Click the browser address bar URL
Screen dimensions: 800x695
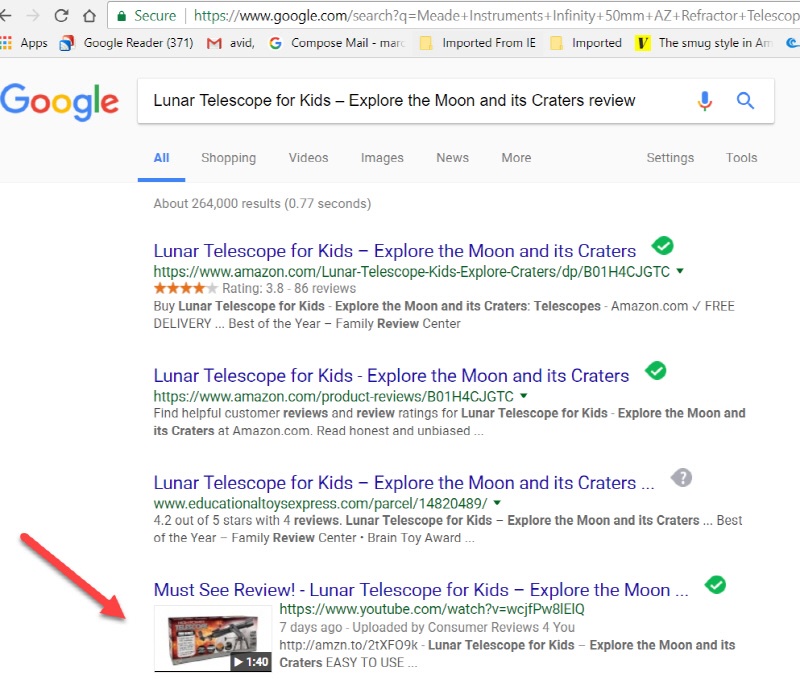click(496, 16)
